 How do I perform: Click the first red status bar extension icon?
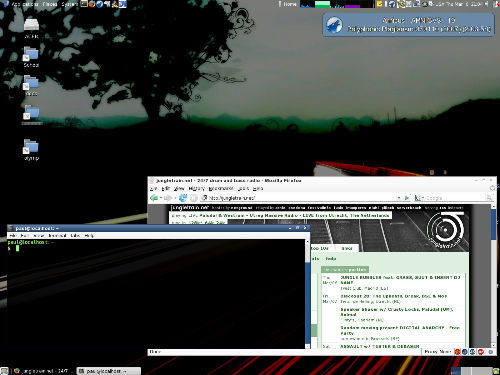457,352
